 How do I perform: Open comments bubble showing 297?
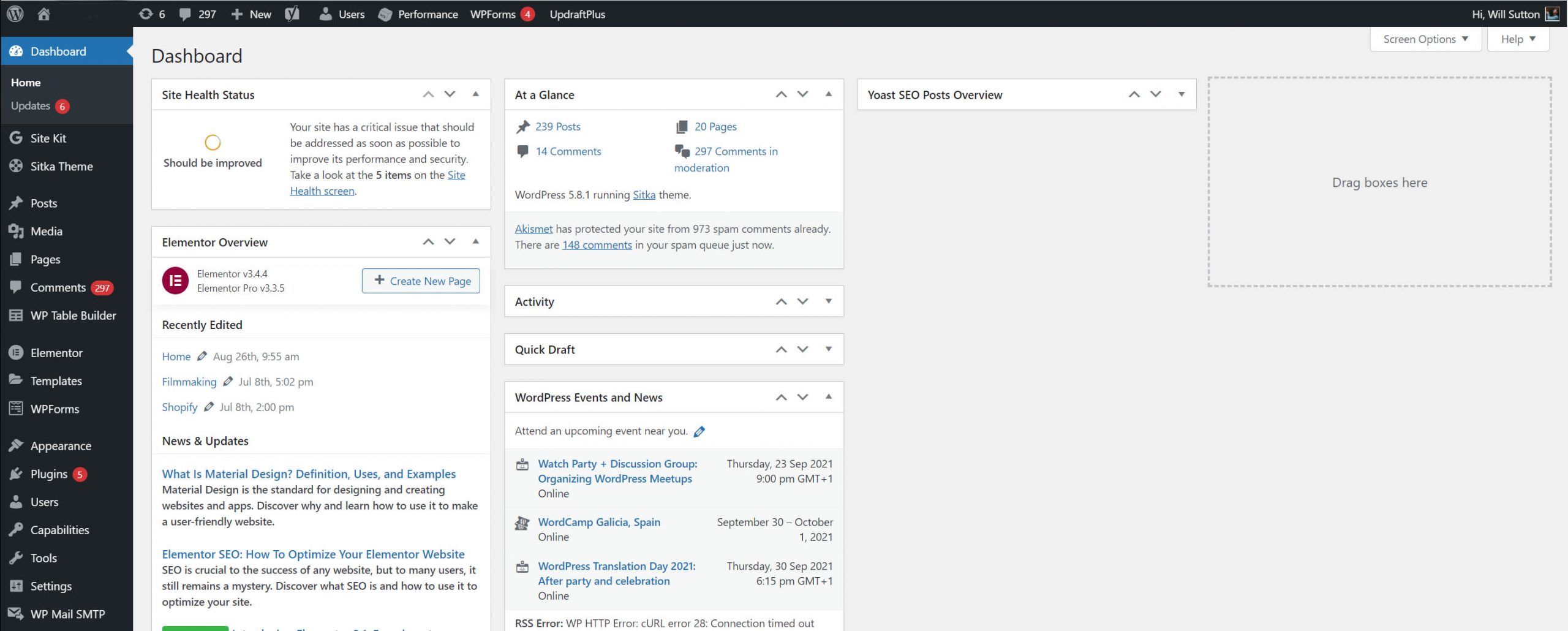click(x=184, y=13)
